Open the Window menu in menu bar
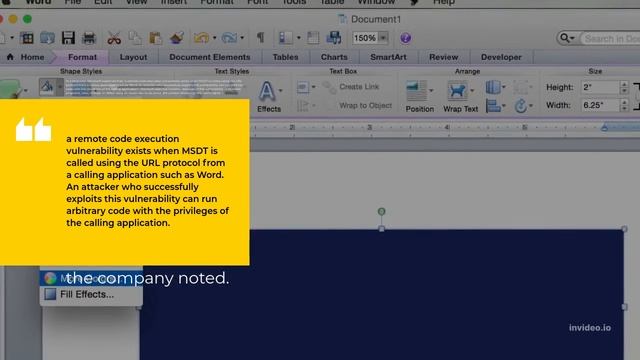Image resolution: width=640 pixels, height=360 pixels. point(376,2)
